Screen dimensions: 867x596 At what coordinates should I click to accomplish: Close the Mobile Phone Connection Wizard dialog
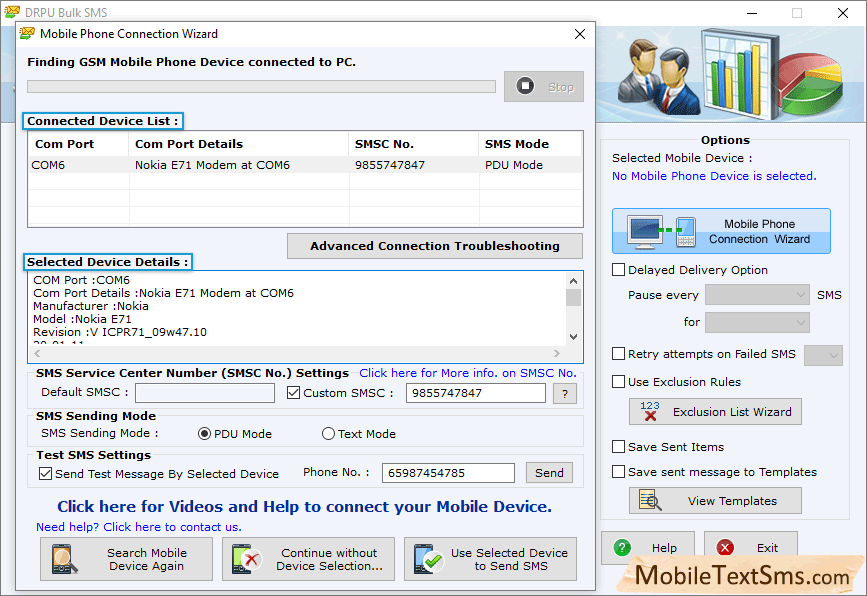(579, 34)
